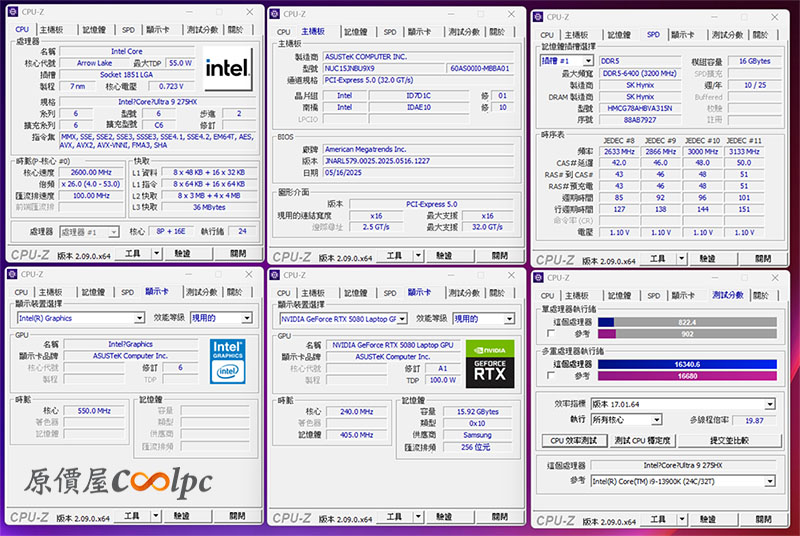
Task: Click single-thread reference 902 bar
Action: (x=687, y=334)
